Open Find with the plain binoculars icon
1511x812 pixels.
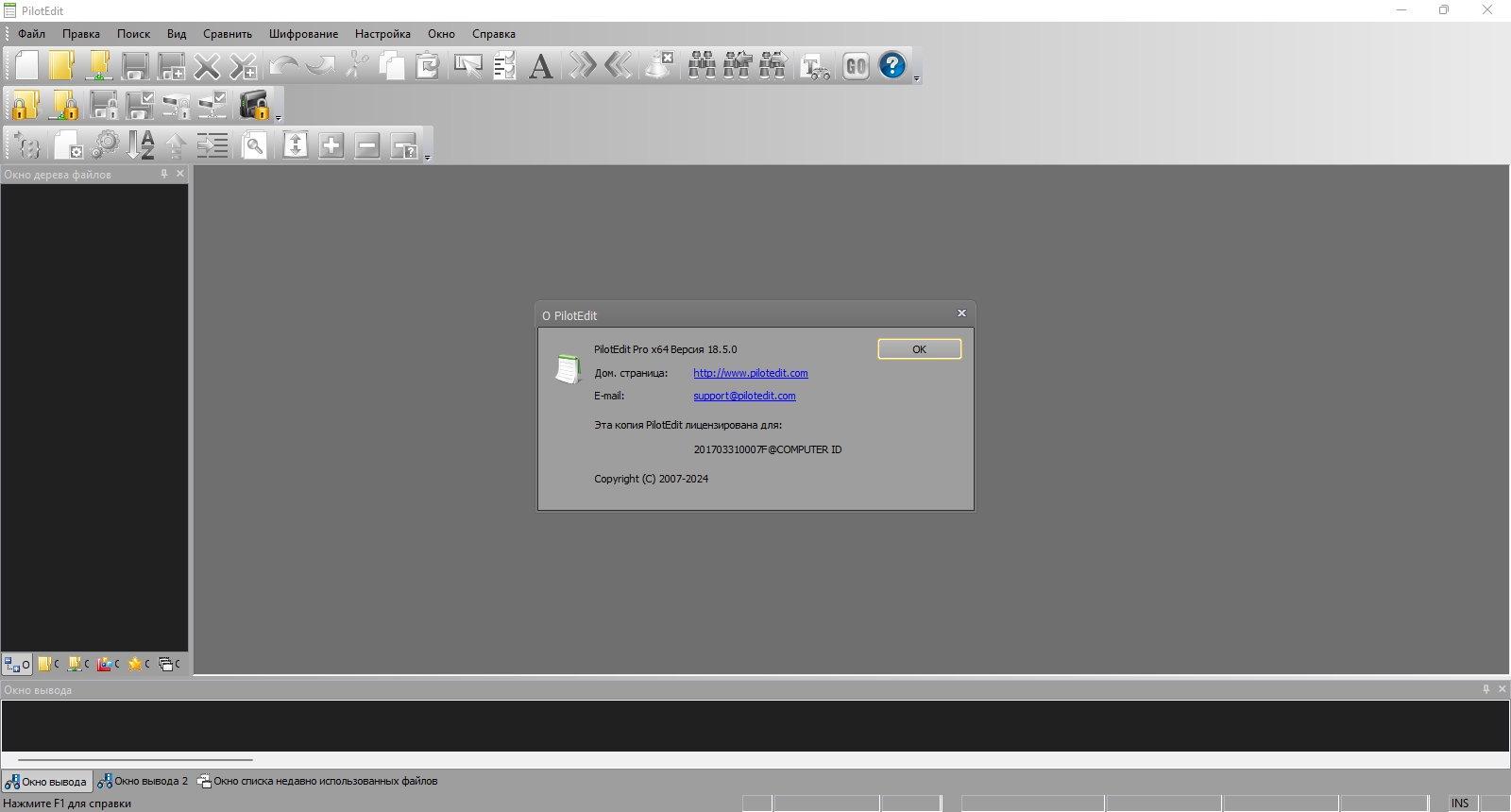pyautogui.click(x=702, y=65)
